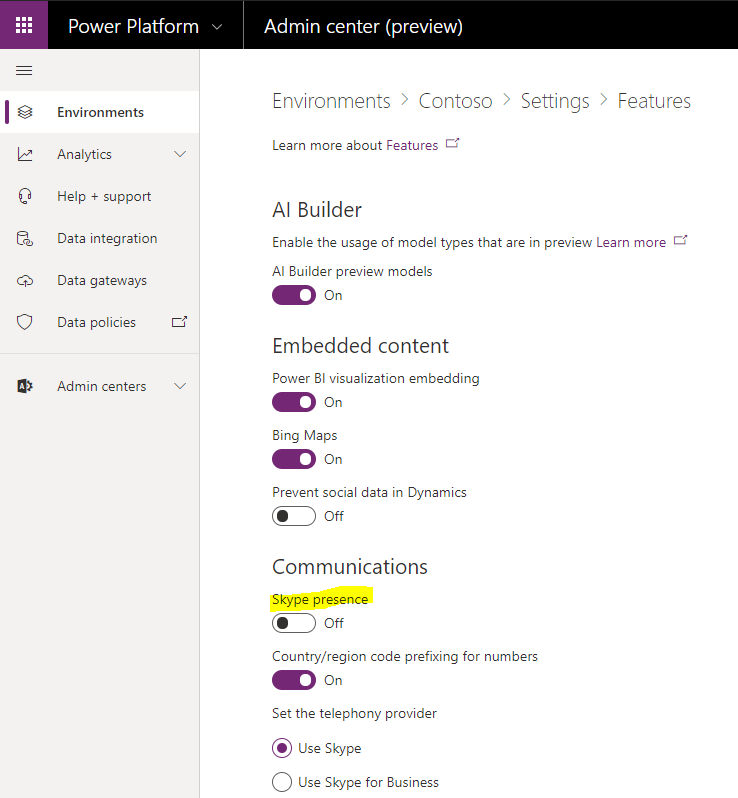Click the Skype presence label
Image resolution: width=738 pixels, height=798 pixels.
tap(320, 600)
